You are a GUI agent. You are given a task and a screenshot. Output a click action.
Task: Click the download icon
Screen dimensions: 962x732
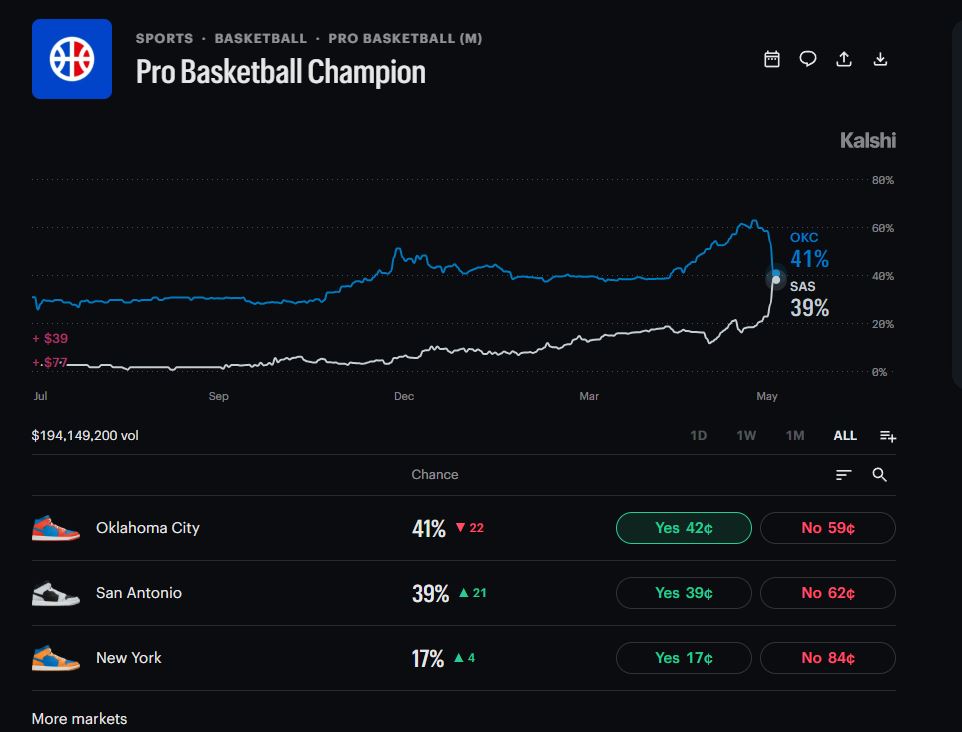[x=880, y=59]
